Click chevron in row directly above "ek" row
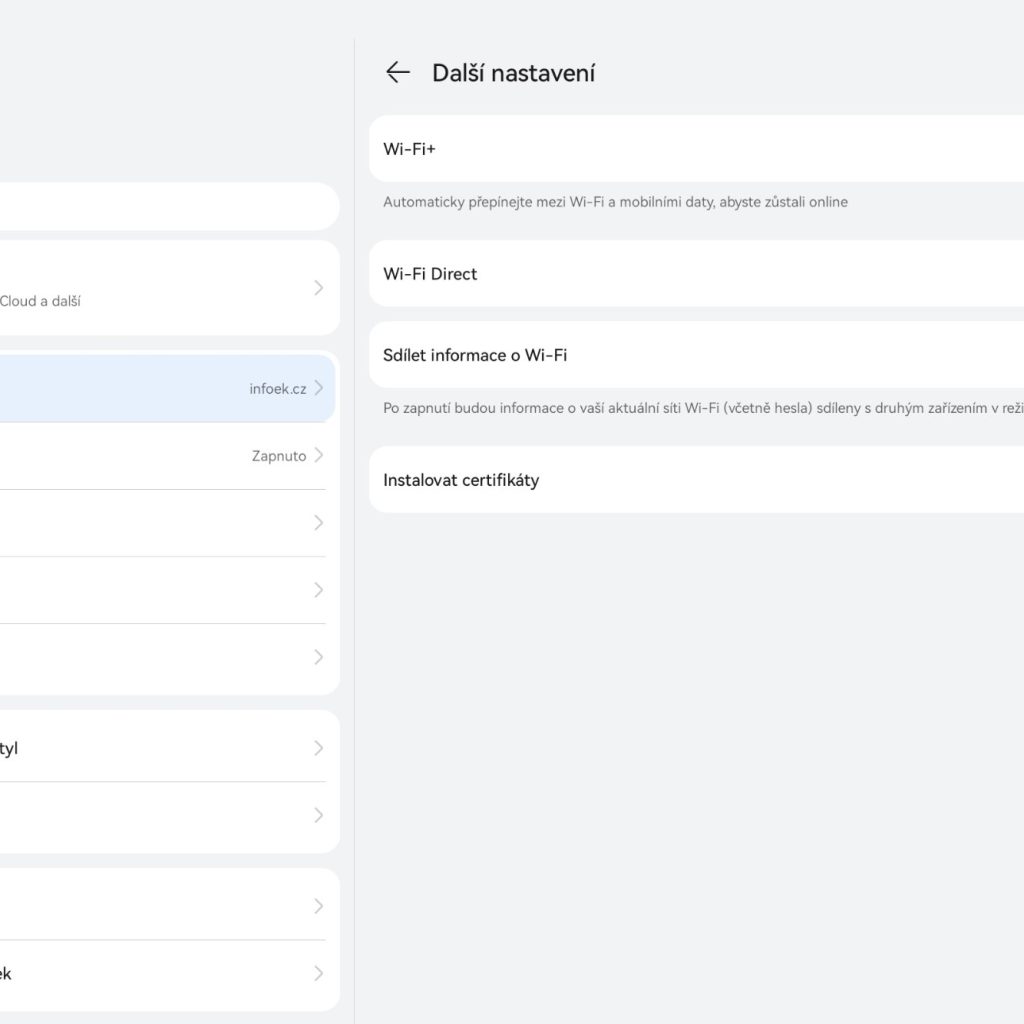 318,906
